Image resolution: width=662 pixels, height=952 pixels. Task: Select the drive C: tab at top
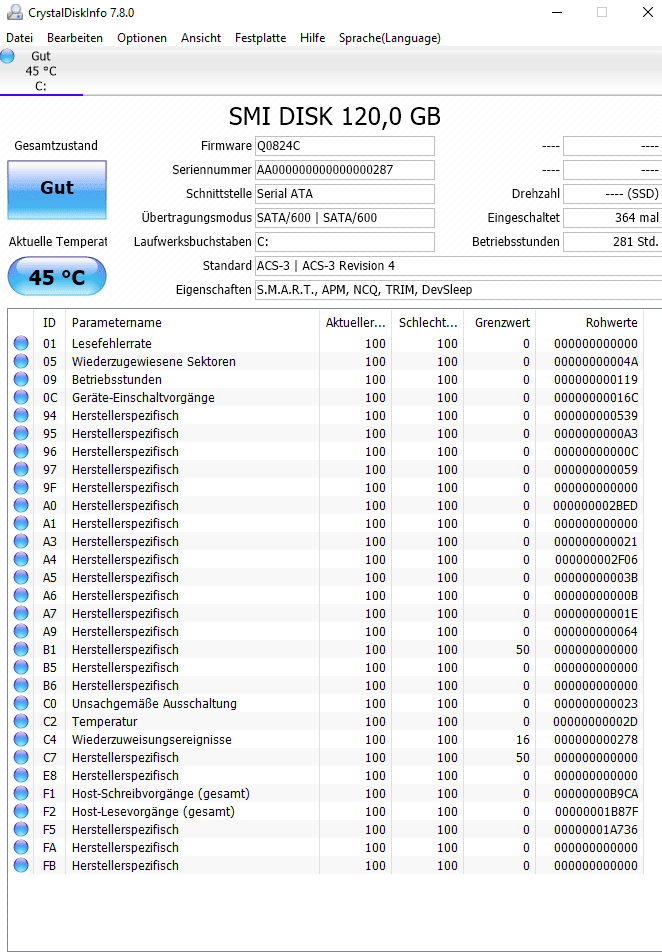(41, 71)
